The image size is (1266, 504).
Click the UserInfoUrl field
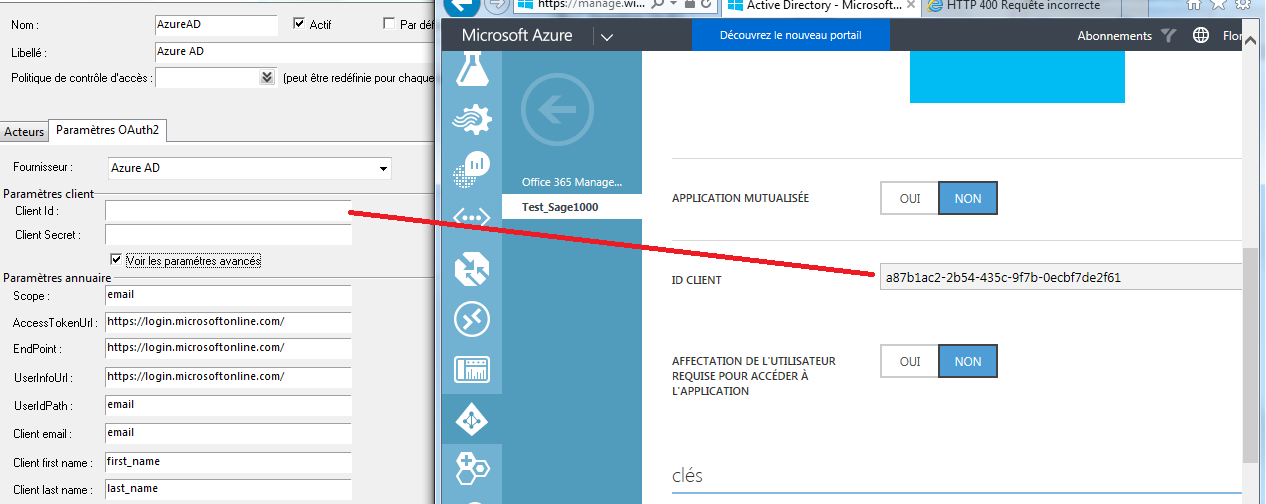point(228,378)
